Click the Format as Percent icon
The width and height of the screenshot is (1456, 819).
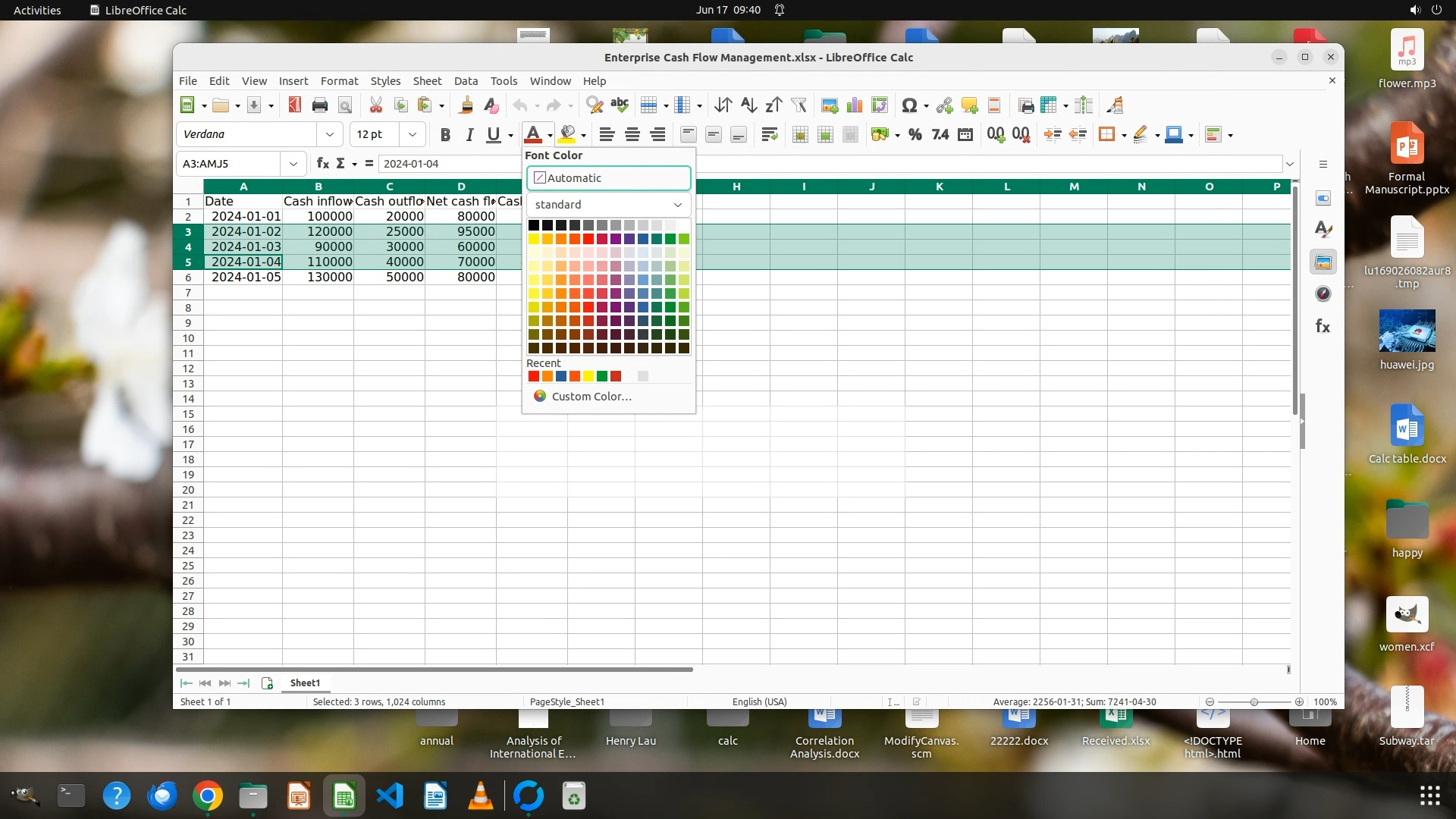tap(915, 135)
